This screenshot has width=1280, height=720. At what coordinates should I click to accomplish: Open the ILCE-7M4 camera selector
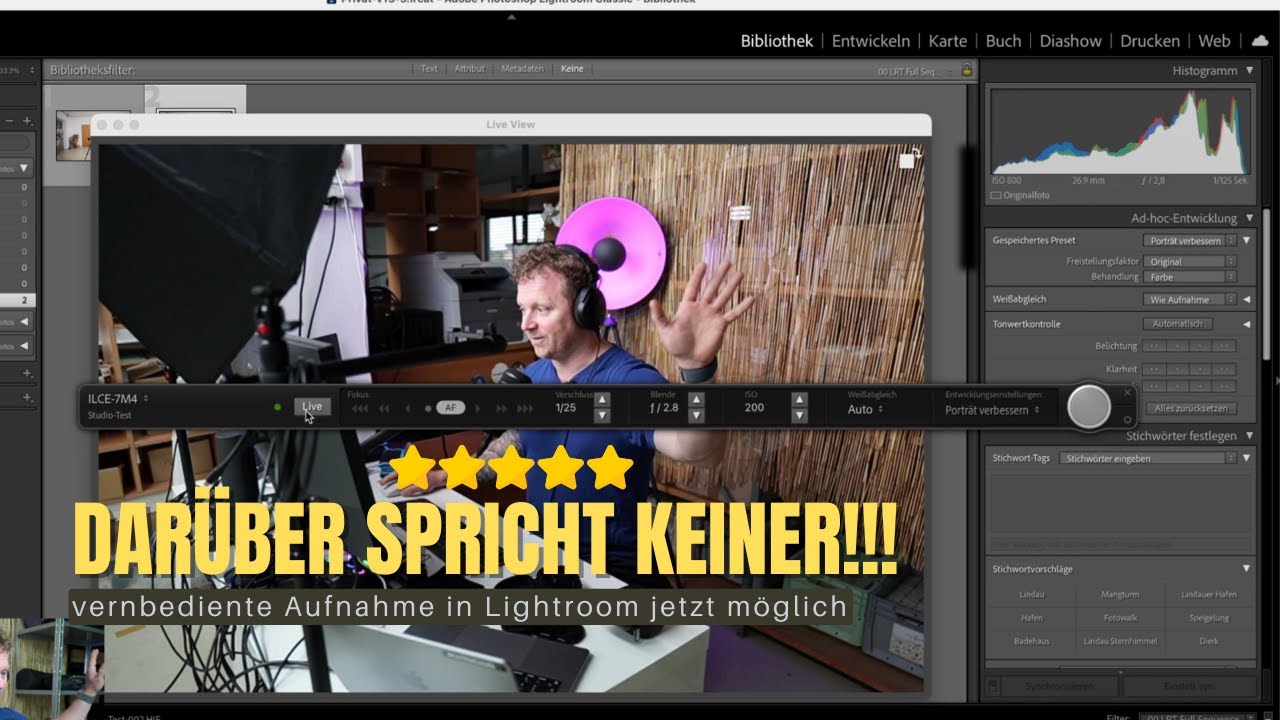(x=118, y=398)
